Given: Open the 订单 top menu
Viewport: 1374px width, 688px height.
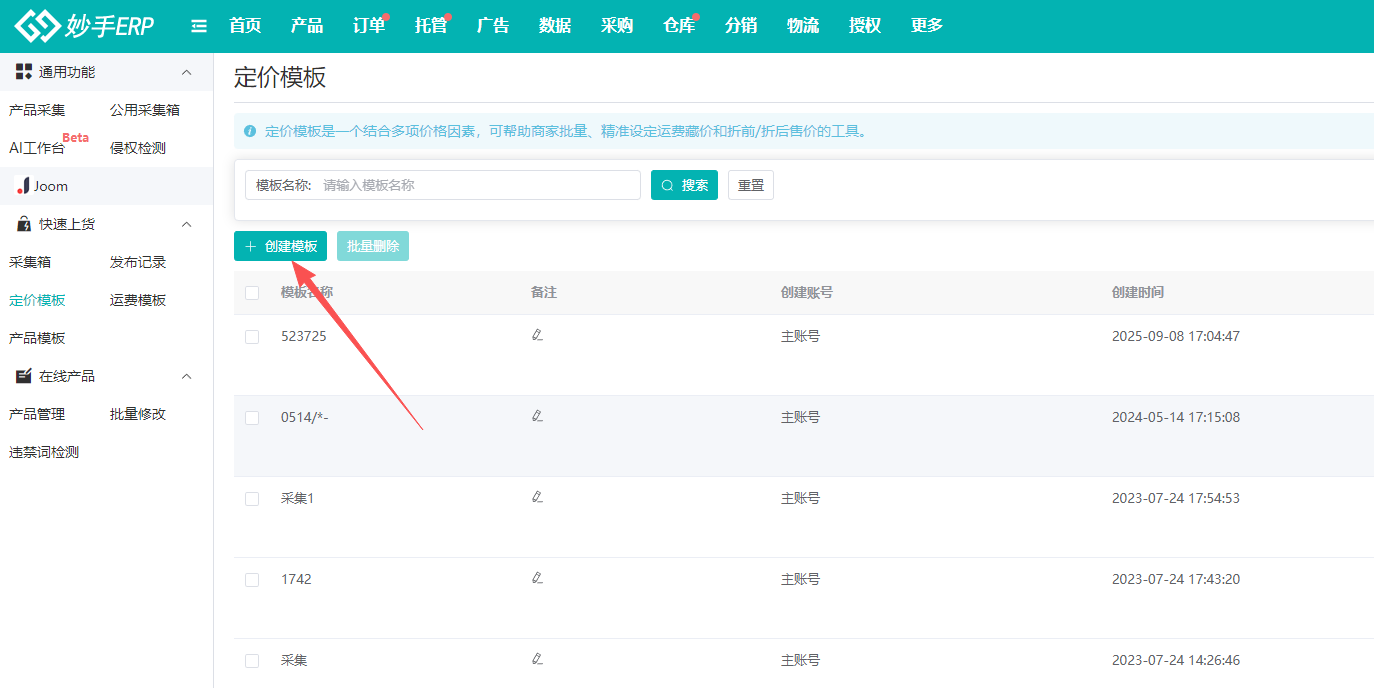Looking at the screenshot, I should tap(369, 26).
